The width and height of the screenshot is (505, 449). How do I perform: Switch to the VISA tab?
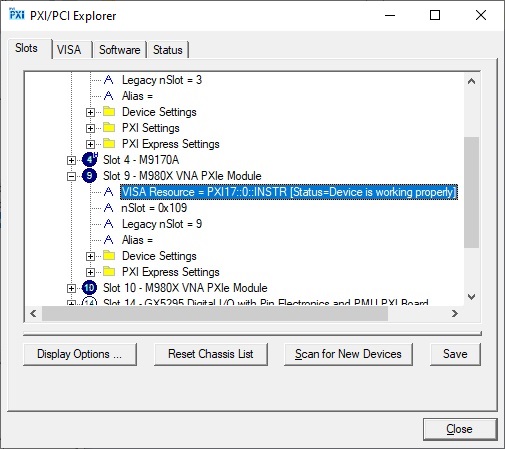[69, 50]
